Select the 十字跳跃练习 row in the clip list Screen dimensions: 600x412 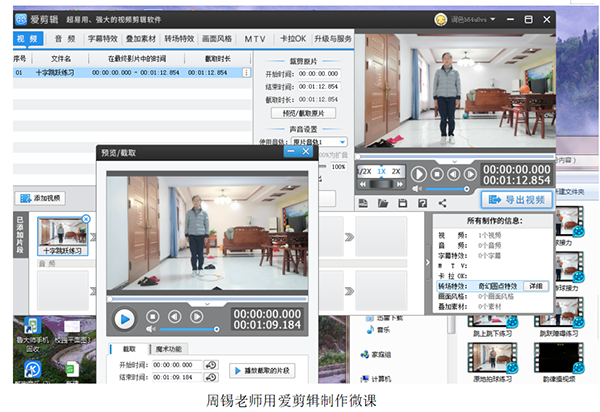132,72
